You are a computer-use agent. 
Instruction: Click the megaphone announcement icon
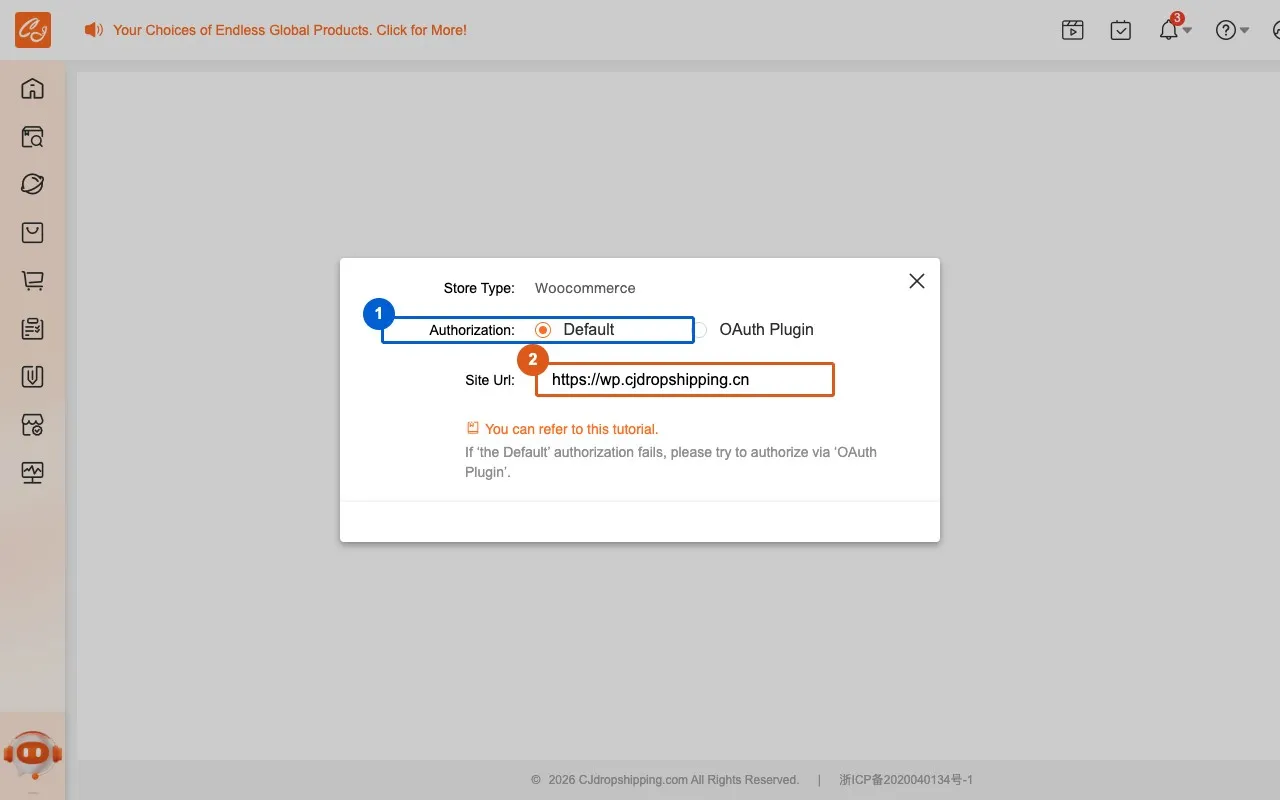tap(94, 30)
